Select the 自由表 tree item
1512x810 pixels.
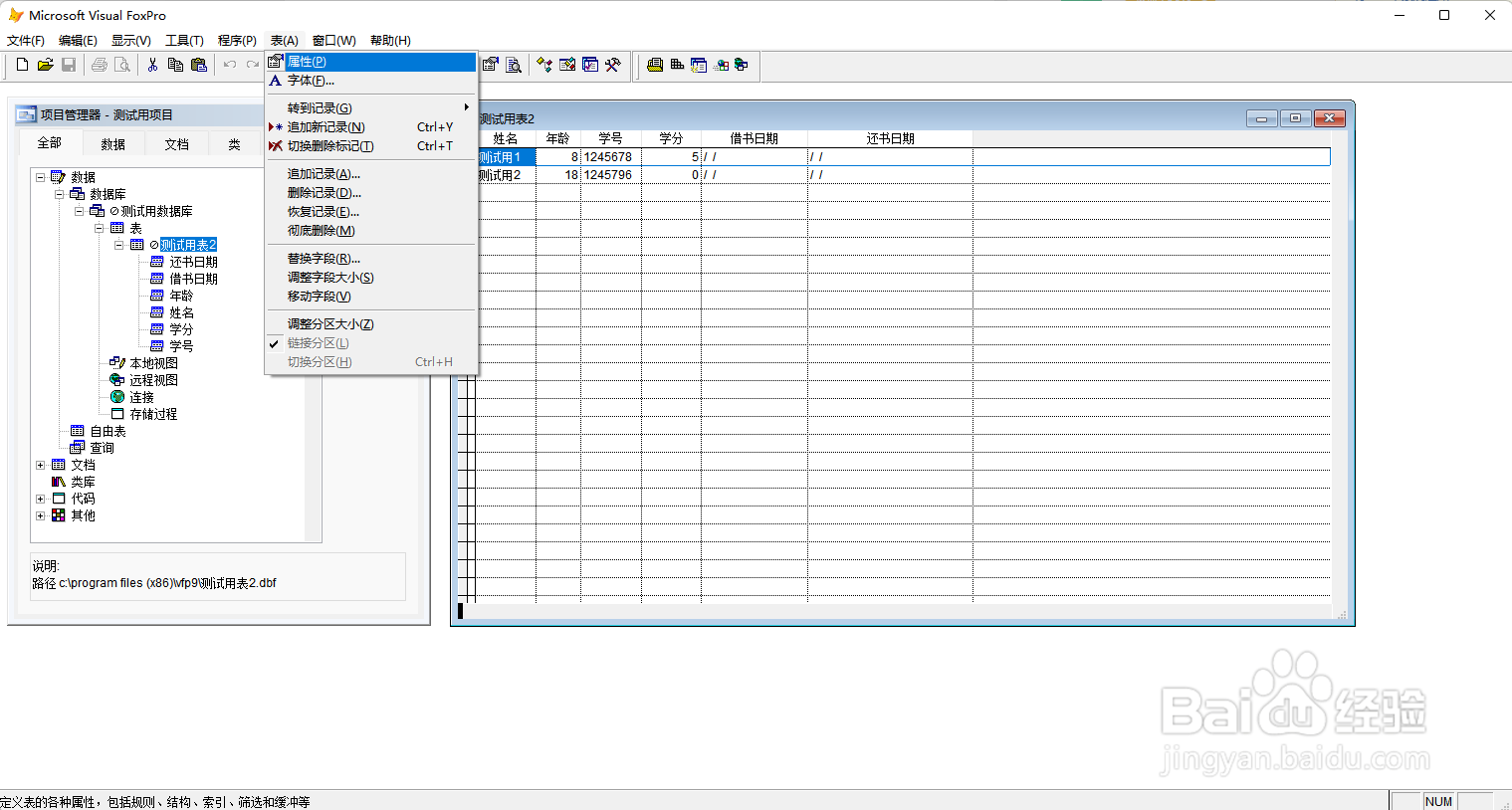coord(108,431)
